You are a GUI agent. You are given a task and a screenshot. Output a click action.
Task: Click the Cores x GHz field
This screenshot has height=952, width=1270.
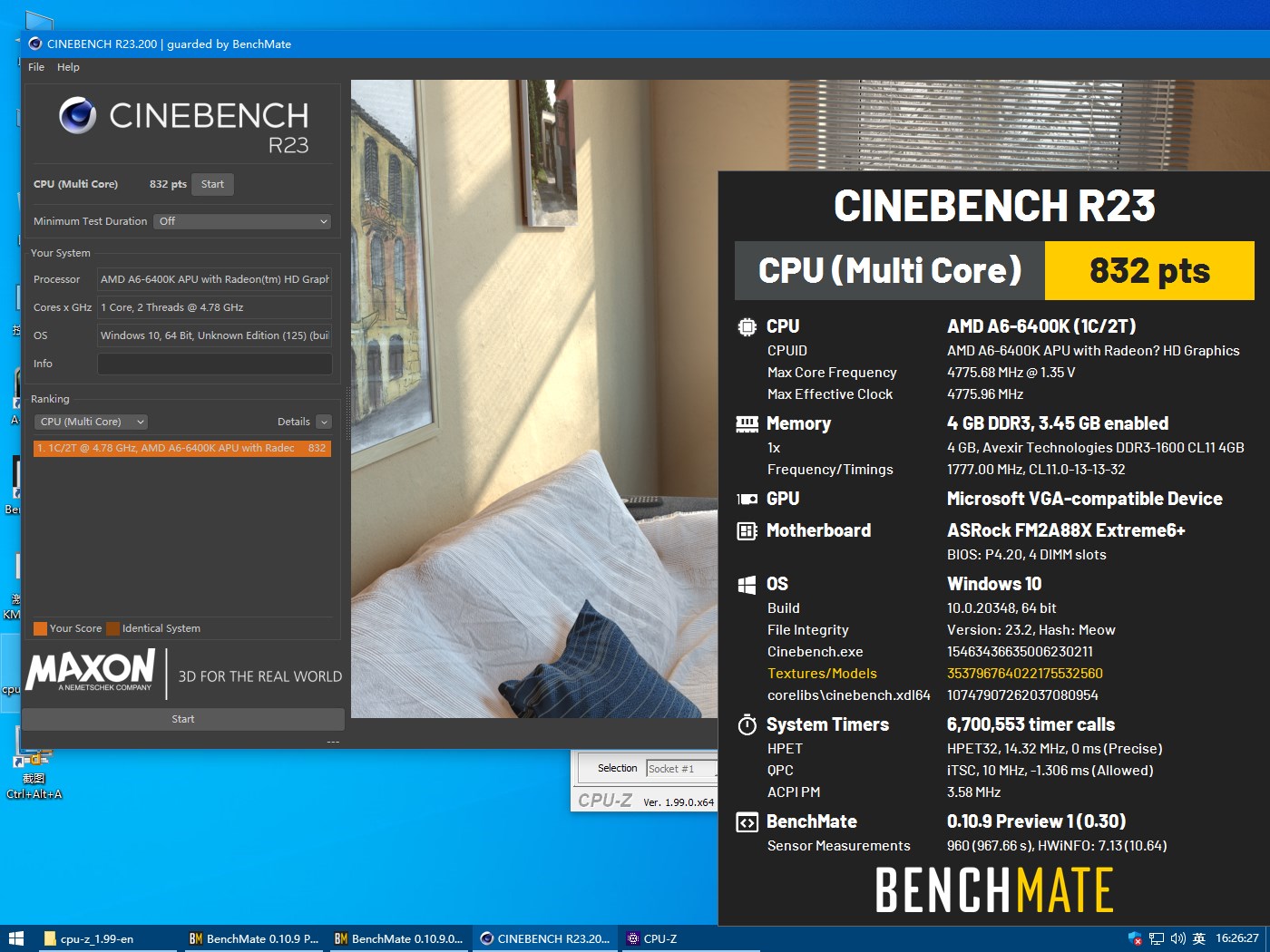coord(214,307)
